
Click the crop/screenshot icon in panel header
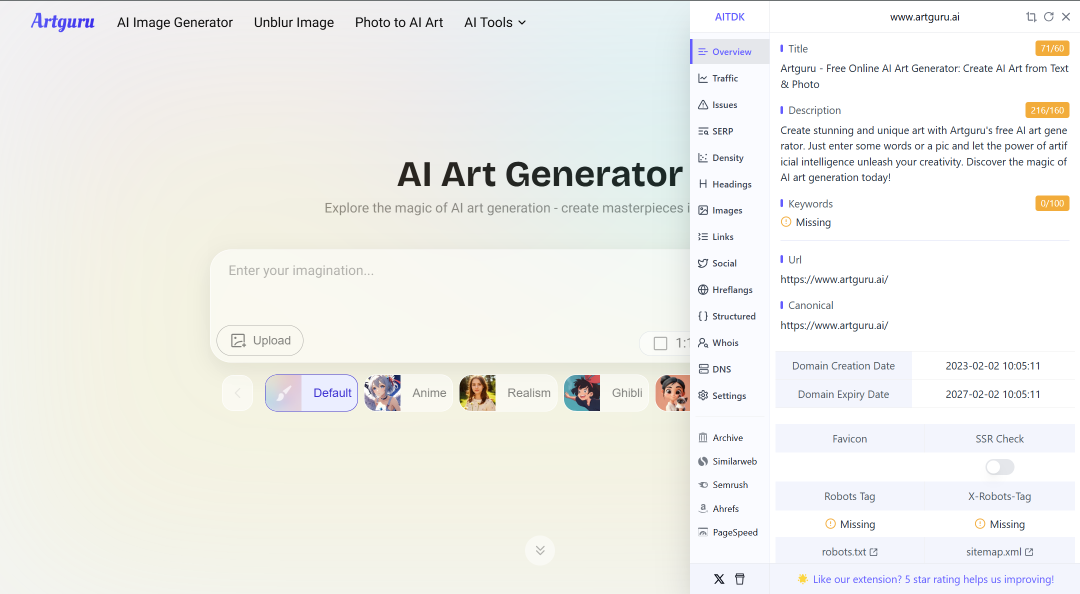(x=1031, y=17)
